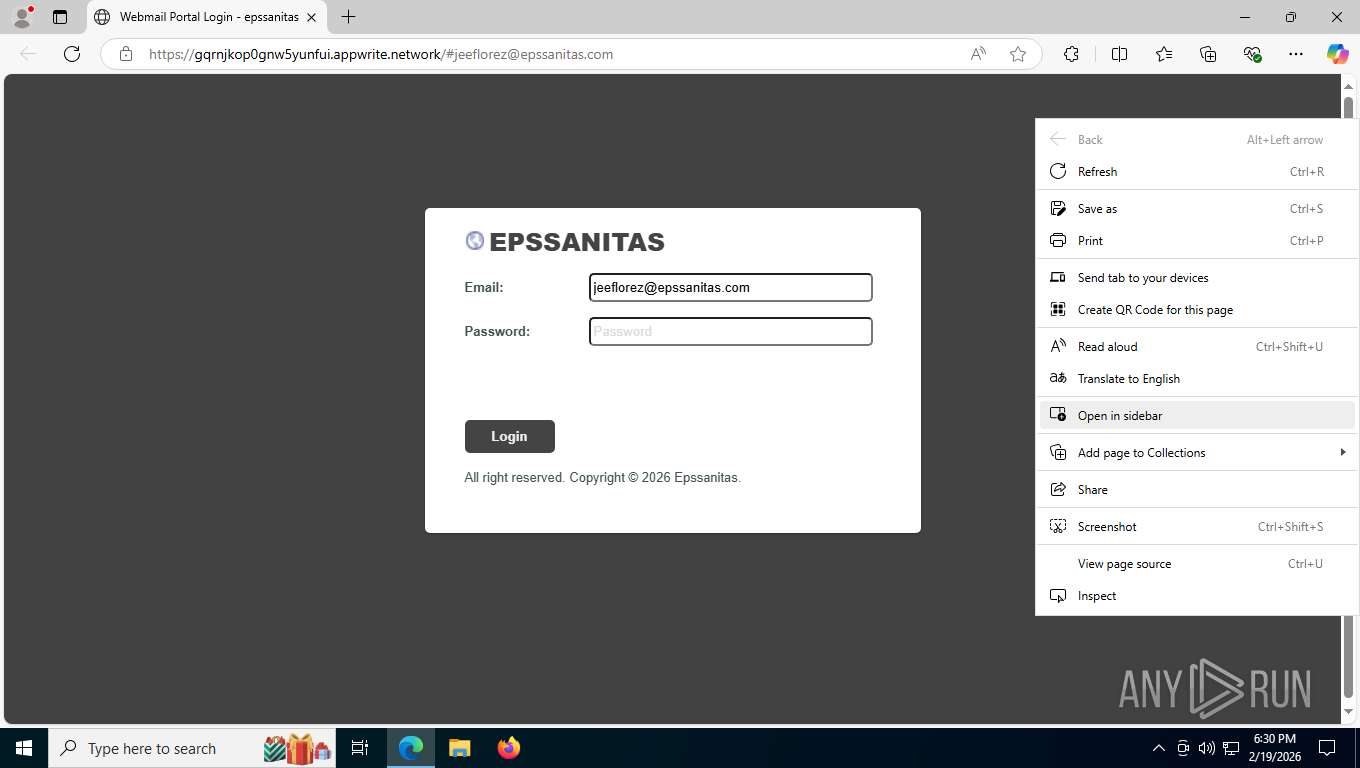Image resolution: width=1360 pixels, height=768 pixels.
Task: Select Refresh in context menu
Action: click(x=1197, y=171)
